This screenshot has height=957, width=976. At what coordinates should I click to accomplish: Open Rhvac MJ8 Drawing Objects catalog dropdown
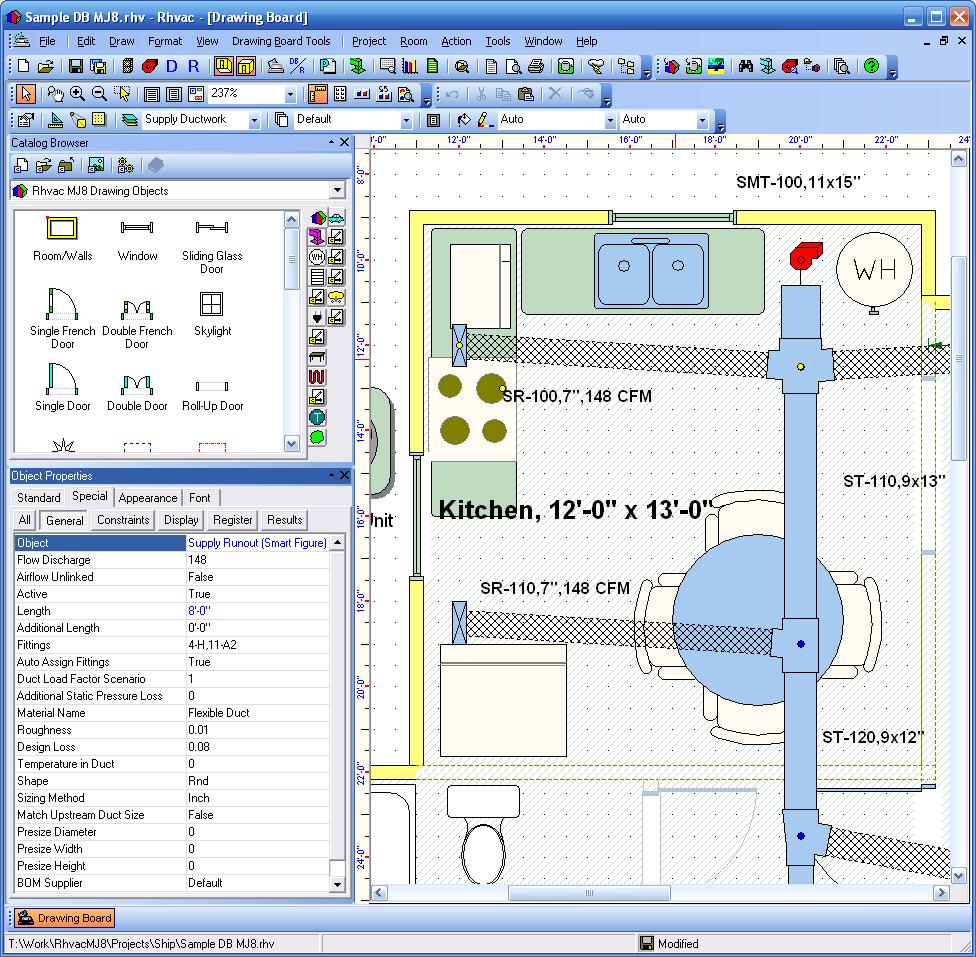337,191
